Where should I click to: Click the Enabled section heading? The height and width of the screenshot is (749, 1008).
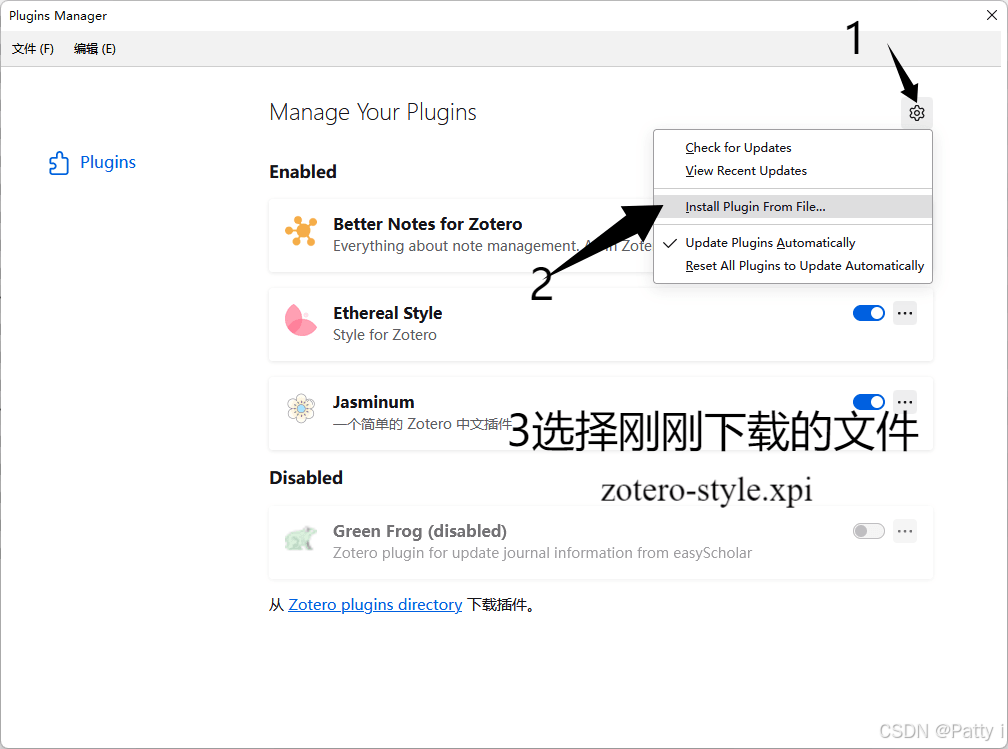point(303,172)
